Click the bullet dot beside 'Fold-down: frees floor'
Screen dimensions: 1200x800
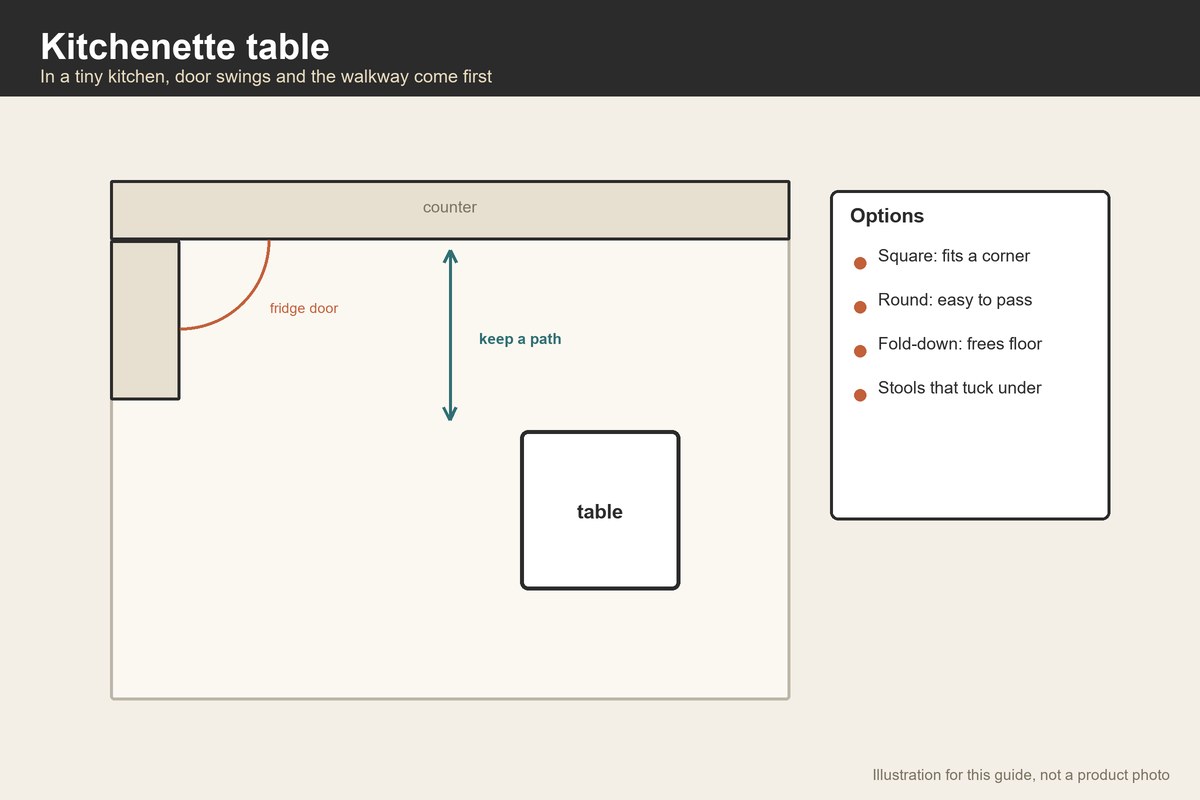tap(859, 351)
